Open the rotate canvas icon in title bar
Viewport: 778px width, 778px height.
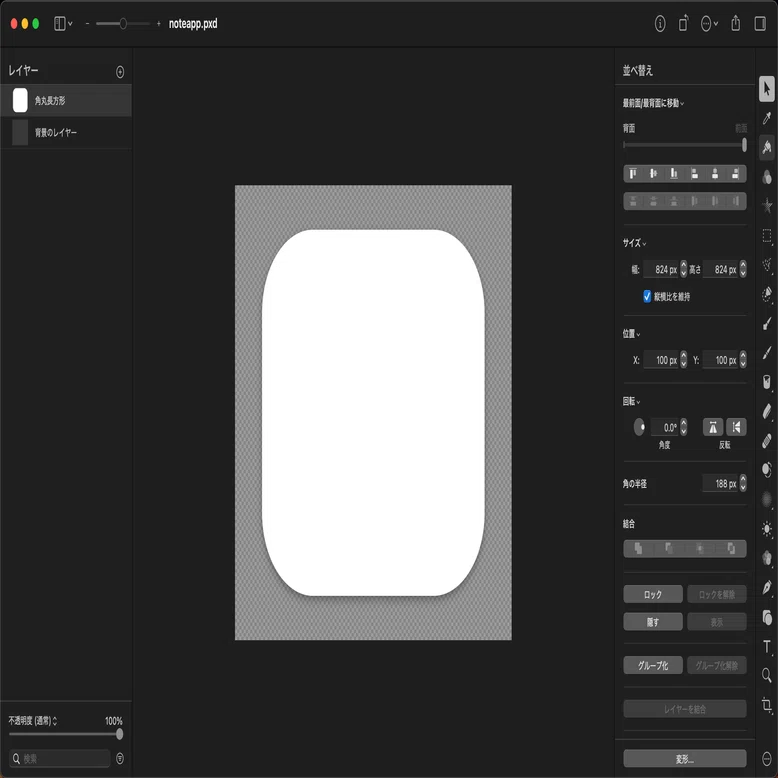tap(683, 23)
